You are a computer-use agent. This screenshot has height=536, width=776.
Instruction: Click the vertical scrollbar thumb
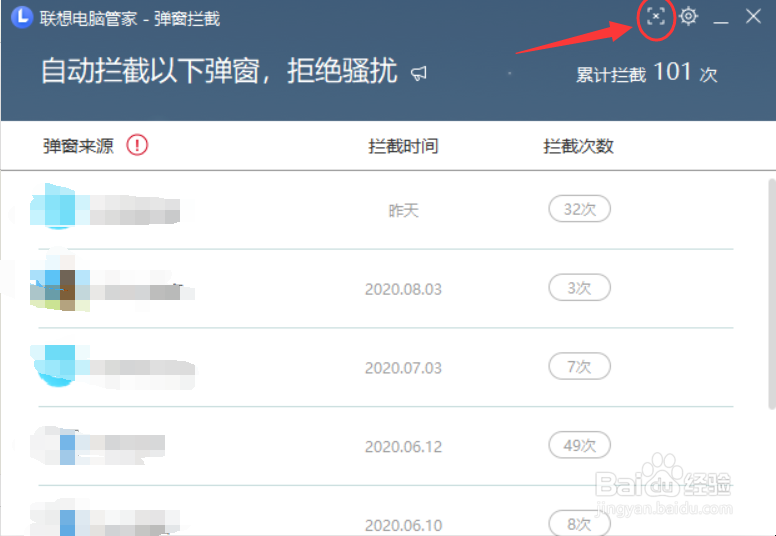click(x=772, y=294)
